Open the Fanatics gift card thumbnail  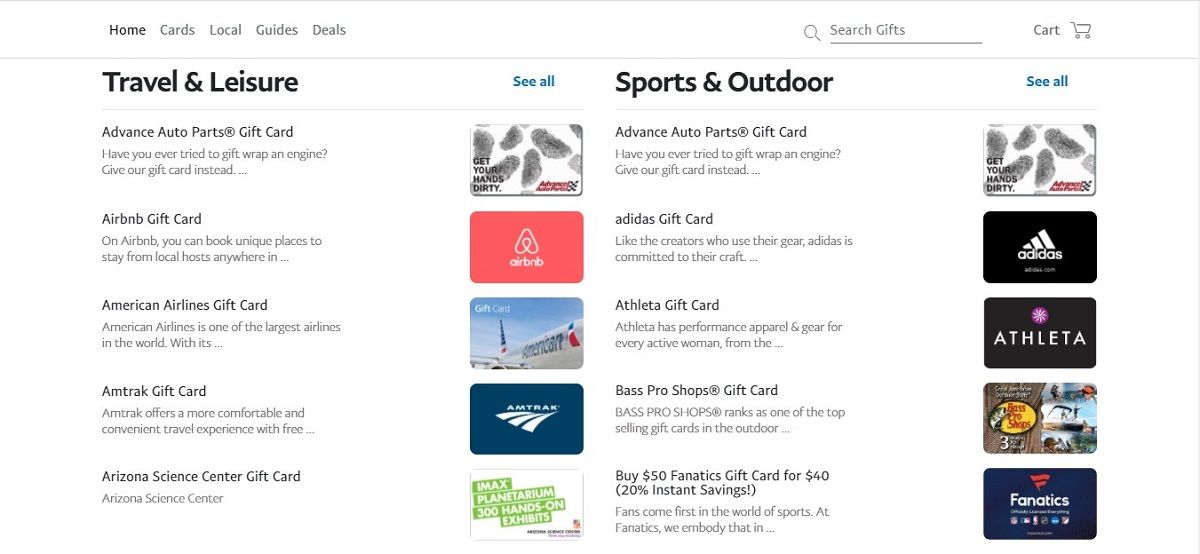point(1040,504)
